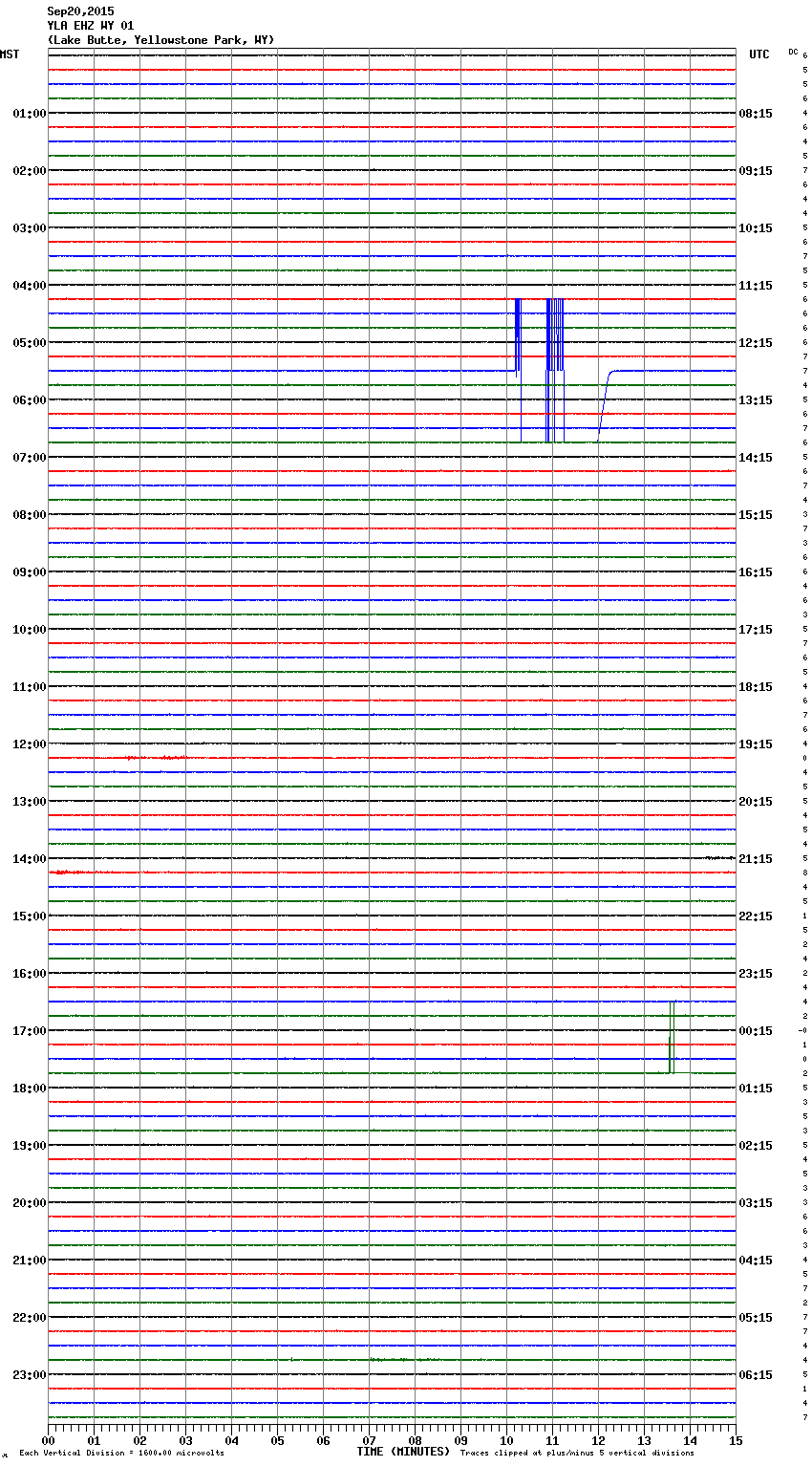Click the MST '17:00' row label
812x1466 pixels.
(30, 1031)
